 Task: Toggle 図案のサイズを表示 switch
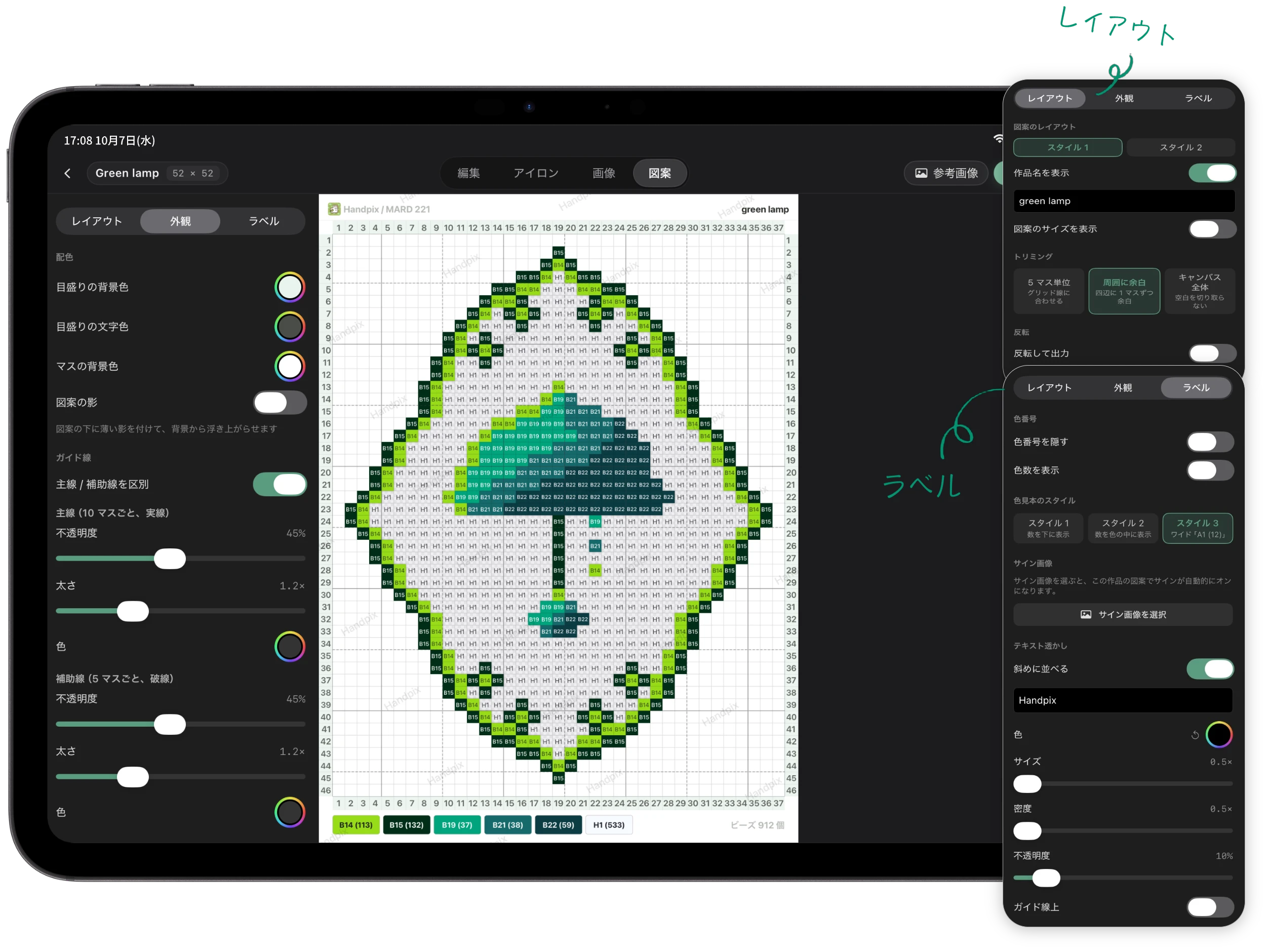pyautogui.click(x=1212, y=229)
